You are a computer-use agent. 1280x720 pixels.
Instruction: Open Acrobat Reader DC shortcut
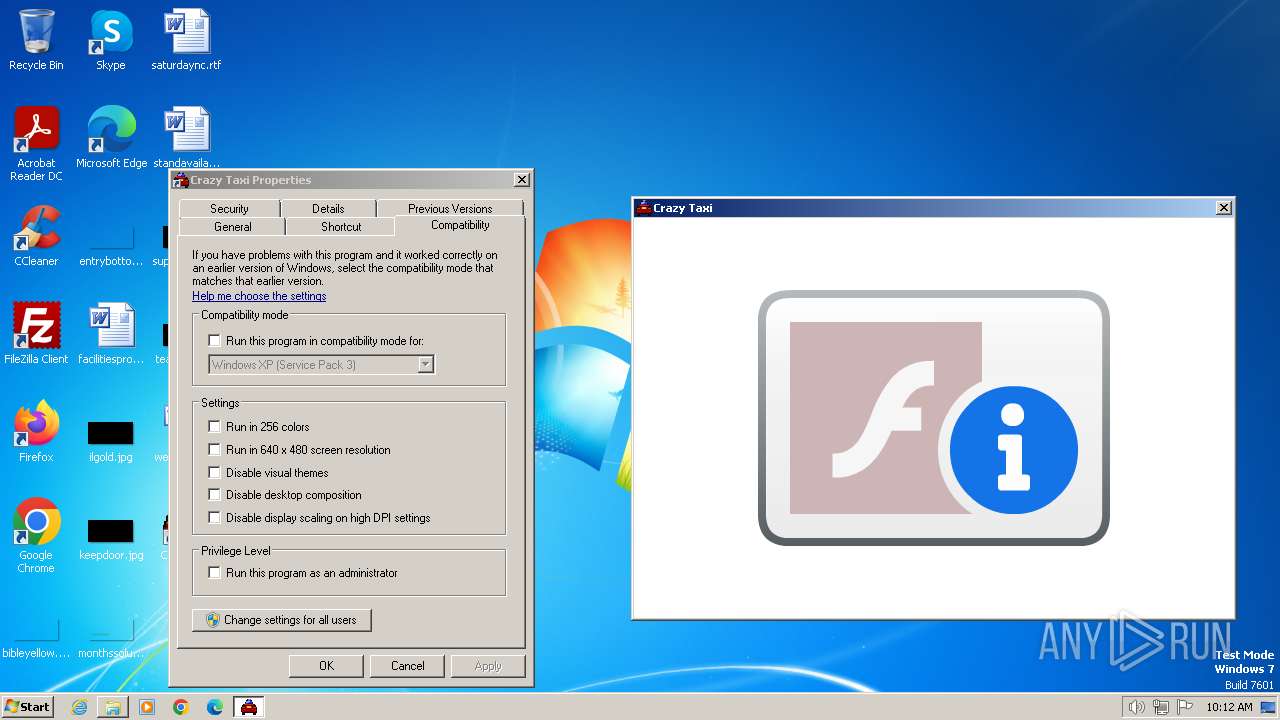coord(36,144)
